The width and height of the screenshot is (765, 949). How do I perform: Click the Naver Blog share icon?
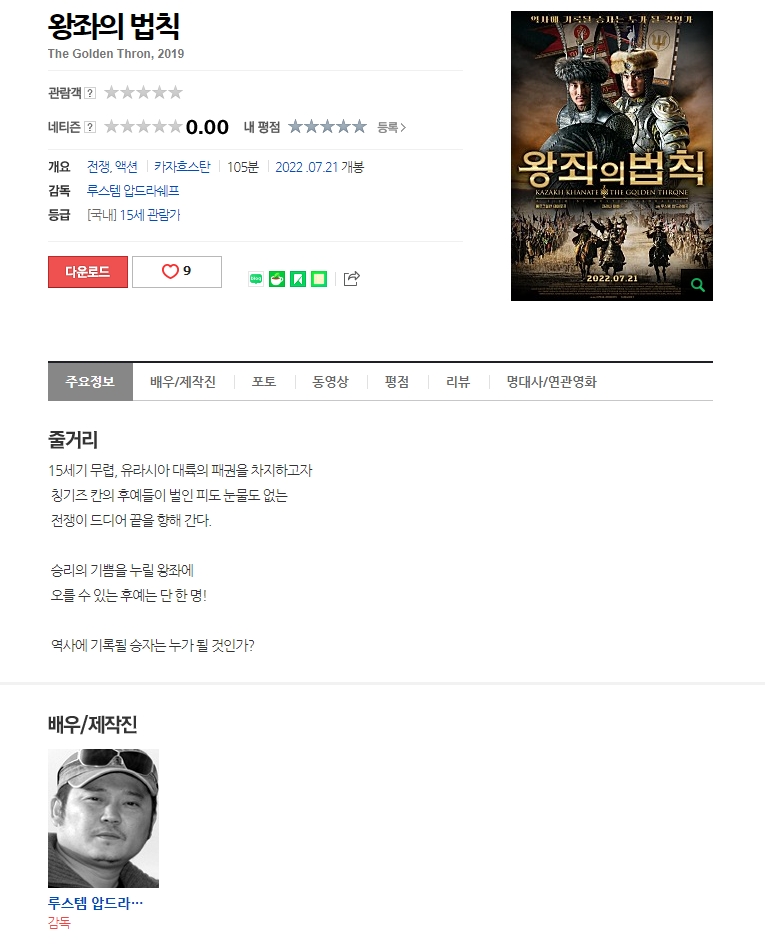tap(256, 278)
